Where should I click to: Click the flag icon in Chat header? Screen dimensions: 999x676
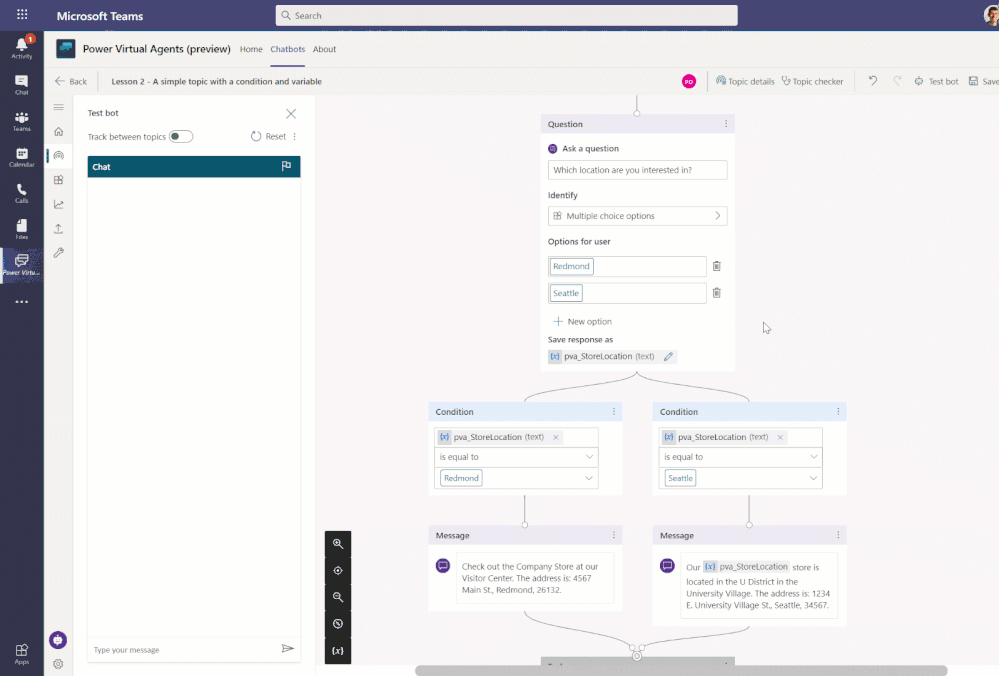click(x=286, y=166)
